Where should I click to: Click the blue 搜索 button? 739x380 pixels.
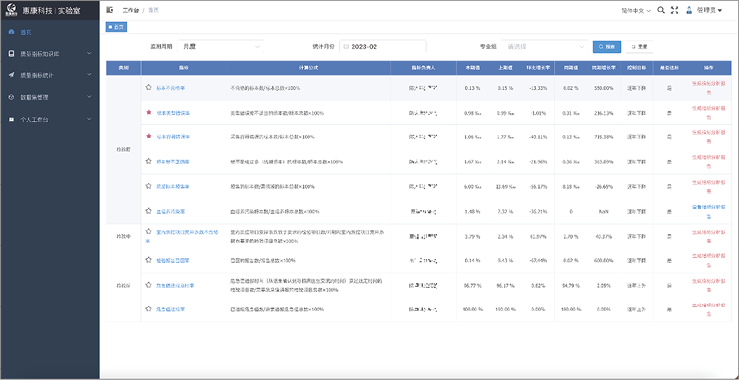(x=607, y=47)
